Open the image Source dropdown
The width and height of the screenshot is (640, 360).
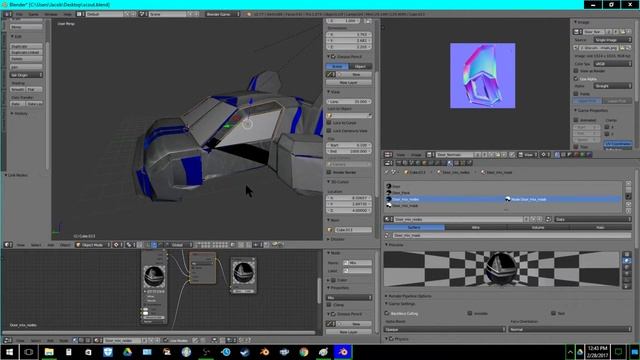pyautogui.click(x=613, y=40)
